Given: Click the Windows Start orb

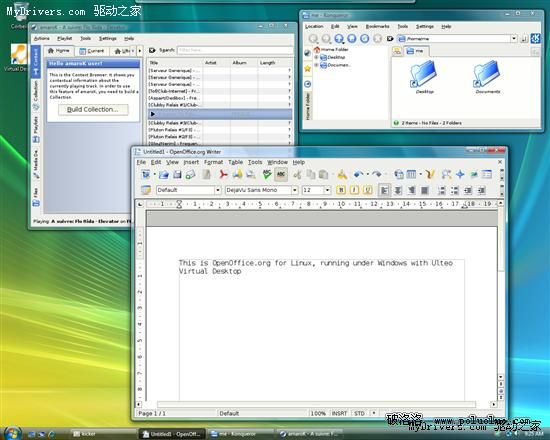Looking at the screenshot, I should pyautogui.click(x=12, y=433).
